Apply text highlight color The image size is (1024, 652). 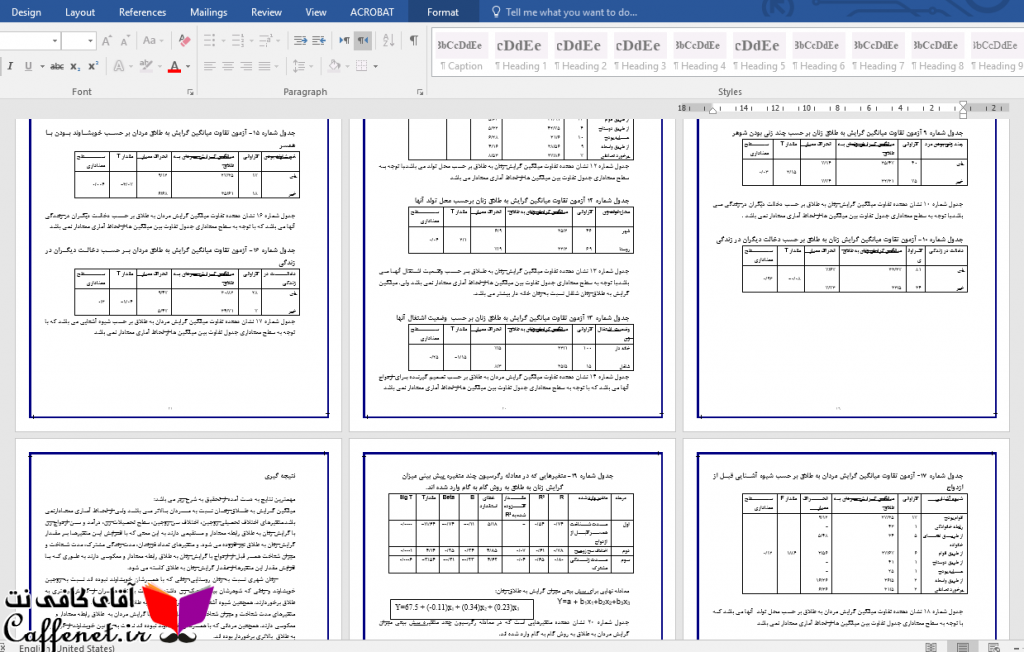pyautogui.click(x=146, y=66)
